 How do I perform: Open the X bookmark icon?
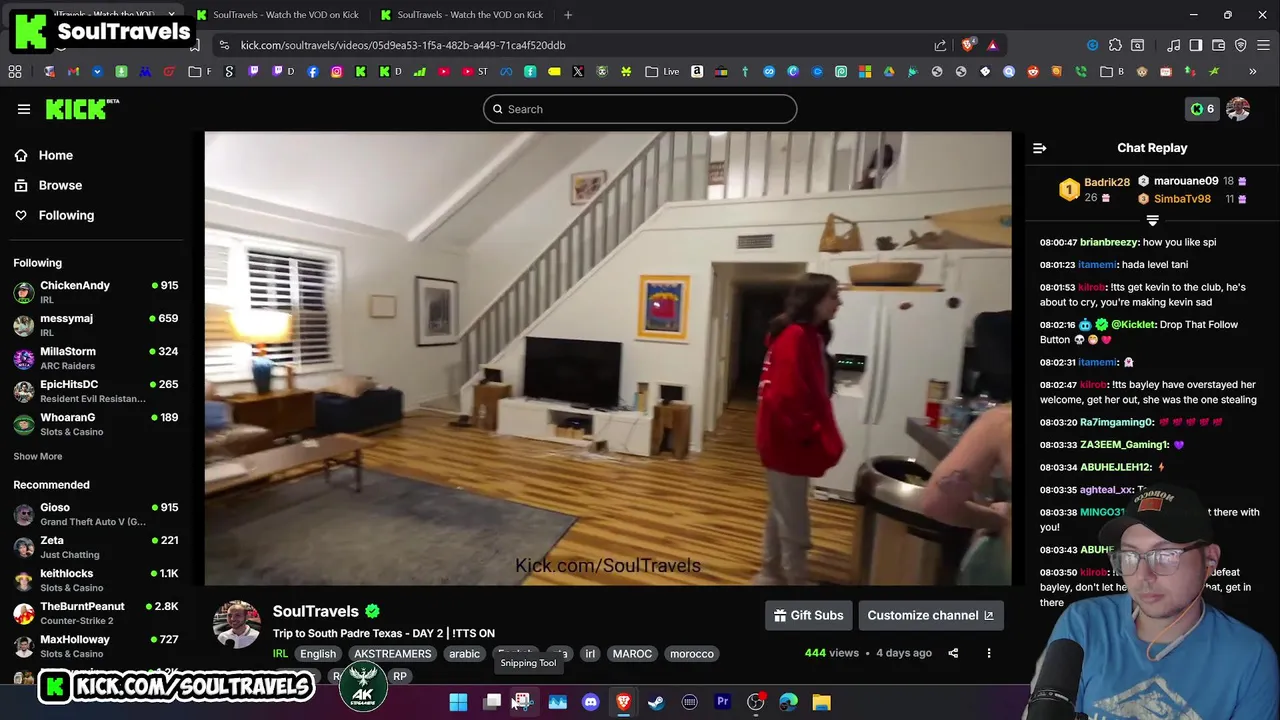tap(578, 72)
